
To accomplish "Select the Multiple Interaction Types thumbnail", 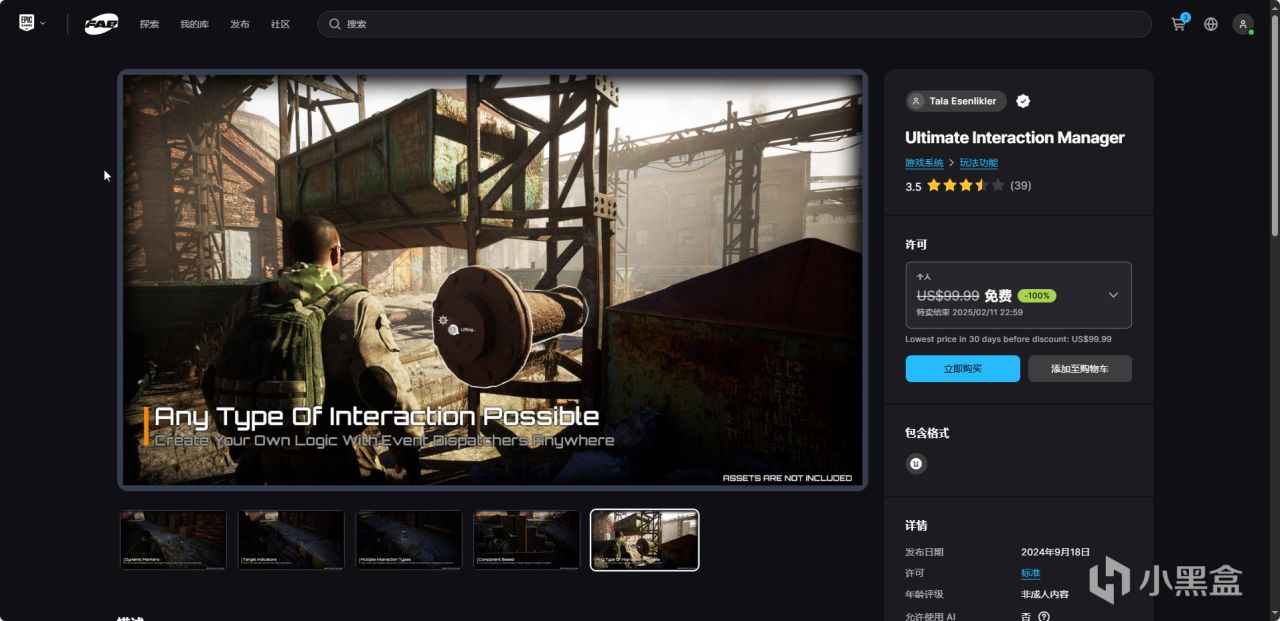I will tap(409, 540).
